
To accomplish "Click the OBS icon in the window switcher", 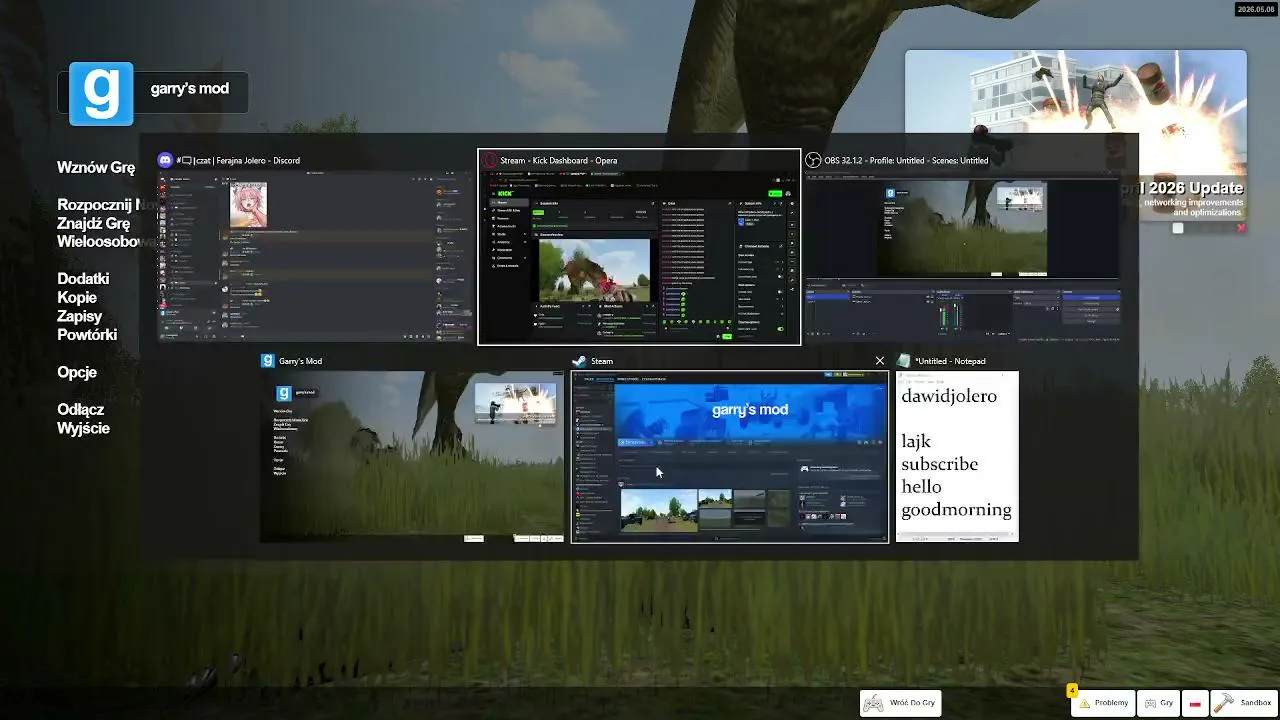I will (813, 160).
